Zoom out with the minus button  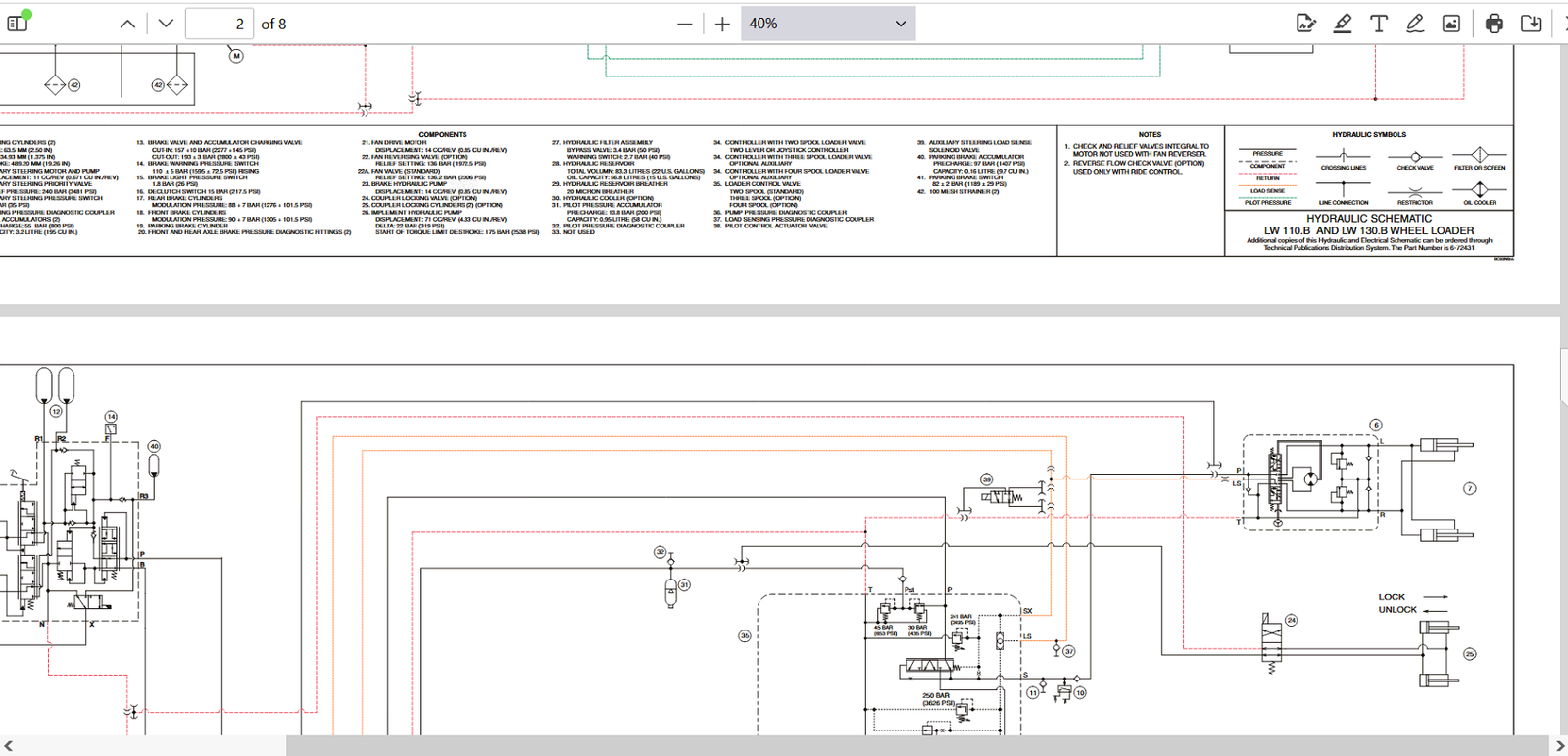[x=684, y=24]
